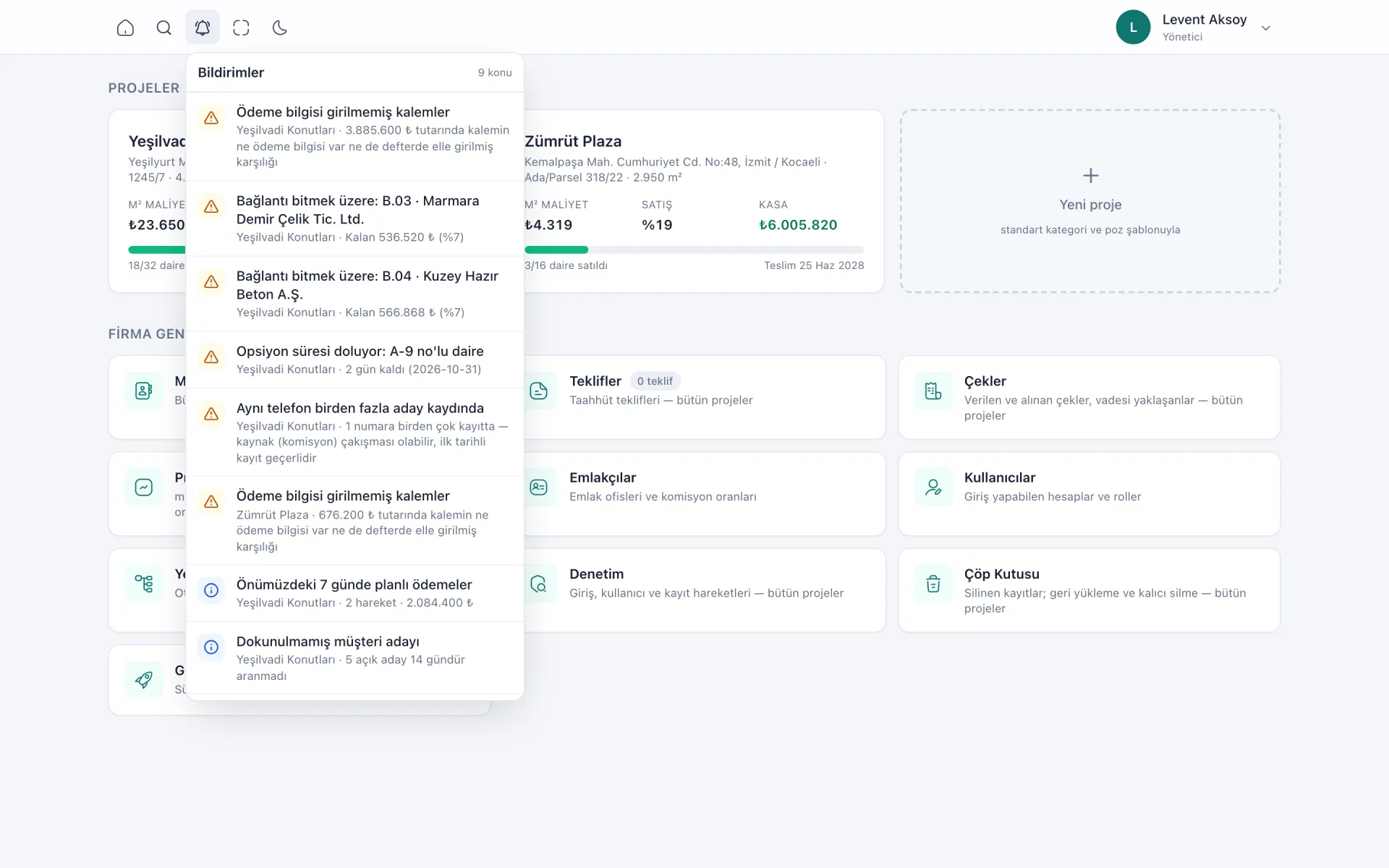Switch to dark mode moon icon
Viewport: 1389px width, 868px height.
(x=280, y=27)
